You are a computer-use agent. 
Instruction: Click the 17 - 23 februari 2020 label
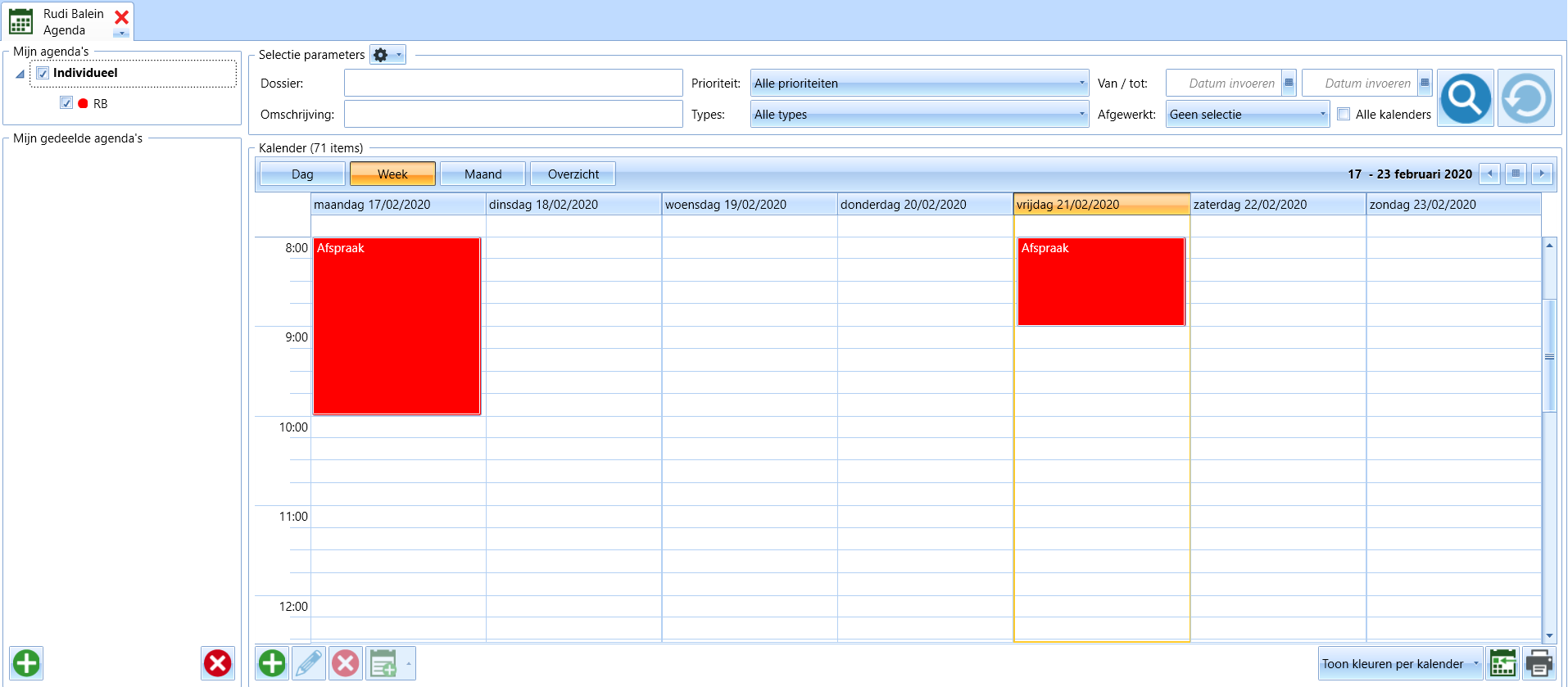pyautogui.click(x=1410, y=174)
